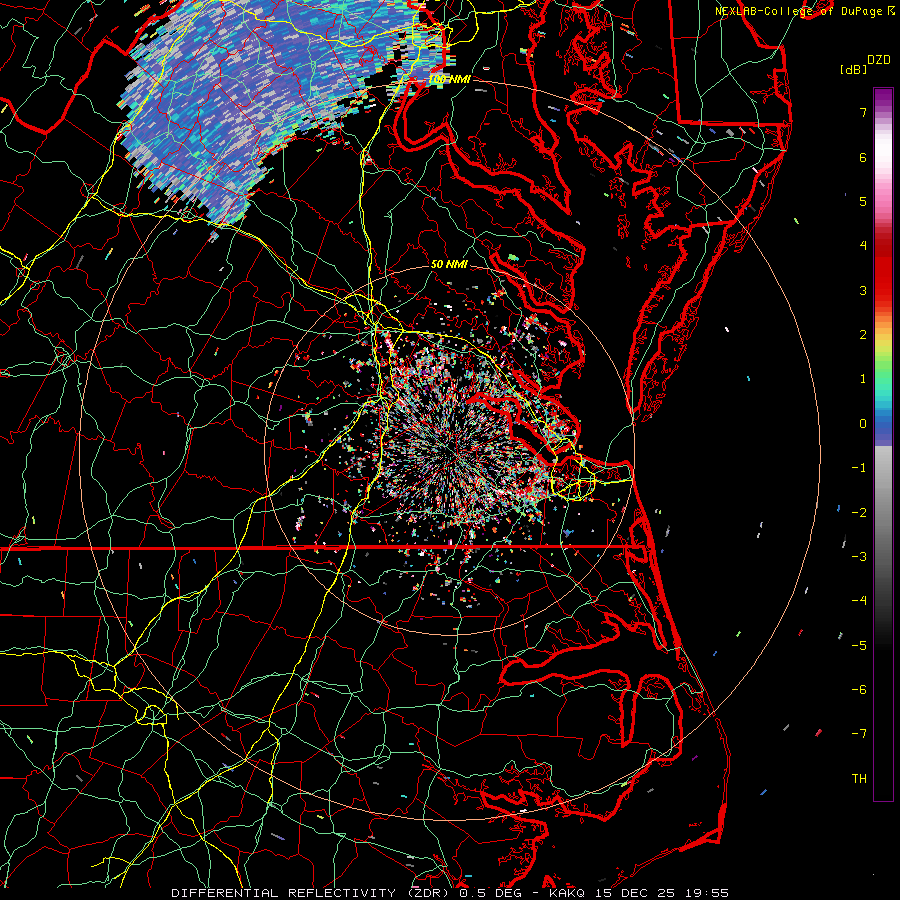This screenshot has width=900, height=900.
Task: Click legend value "0" on the scale
Action: pos(862,424)
